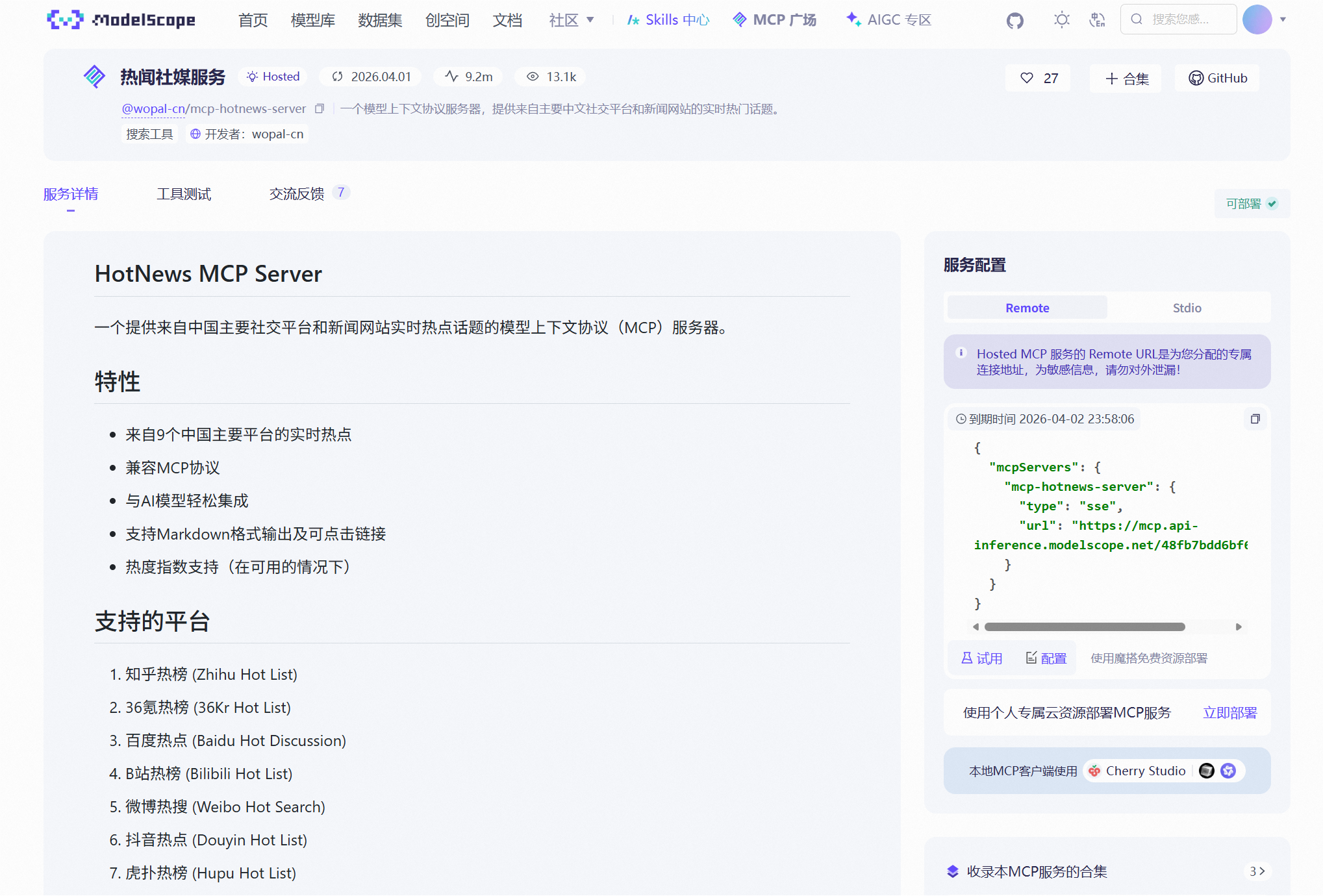This screenshot has width=1323, height=896.
Task: Click the 知乎热榜 (Zhihu Hot List) item
Action: point(211,675)
